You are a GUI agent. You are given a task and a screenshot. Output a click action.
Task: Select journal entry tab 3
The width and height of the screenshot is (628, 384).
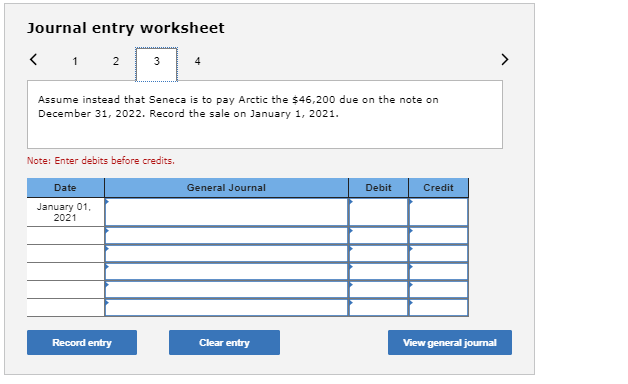157,64
